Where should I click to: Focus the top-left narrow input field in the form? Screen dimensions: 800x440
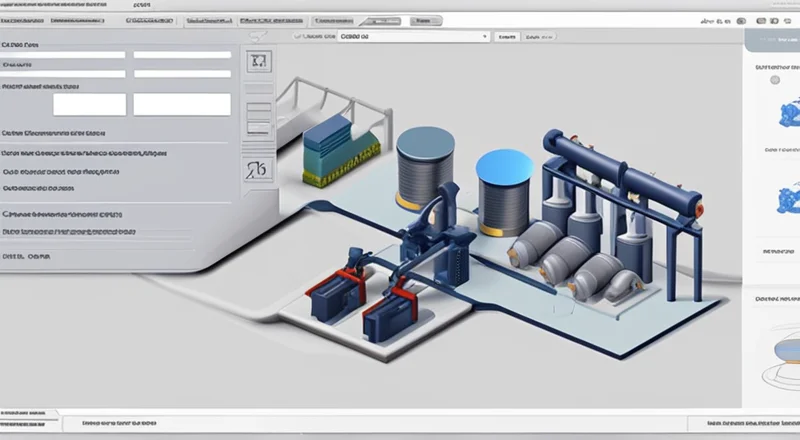tap(64, 55)
